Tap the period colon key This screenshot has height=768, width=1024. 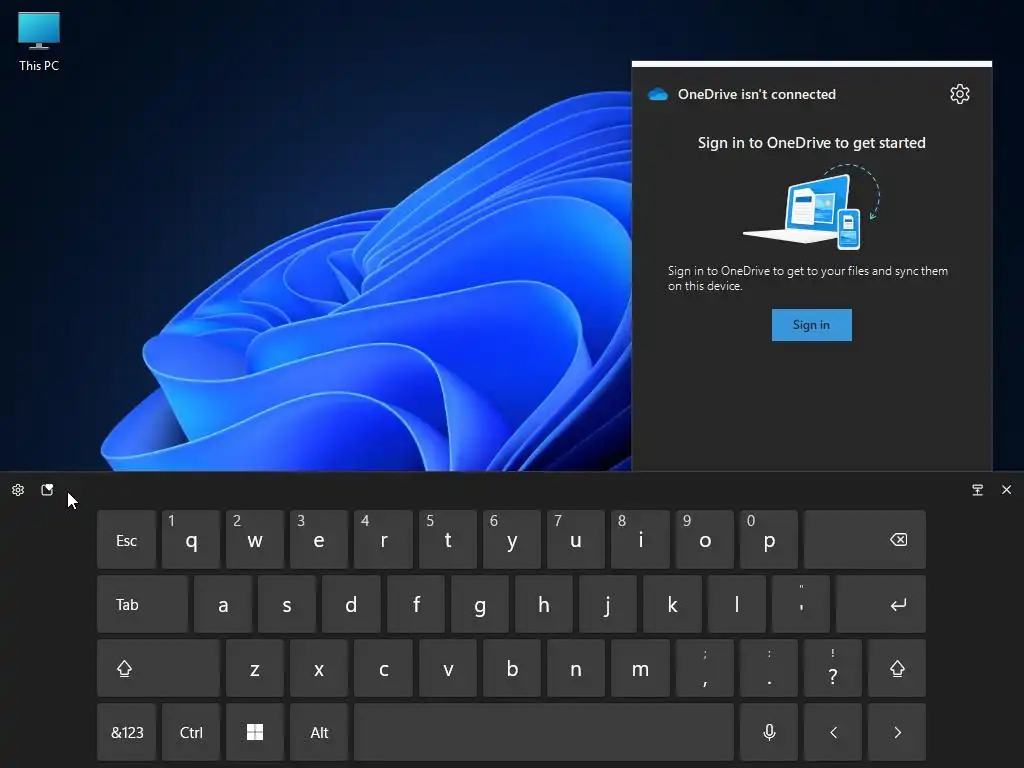pyautogui.click(x=769, y=668)
